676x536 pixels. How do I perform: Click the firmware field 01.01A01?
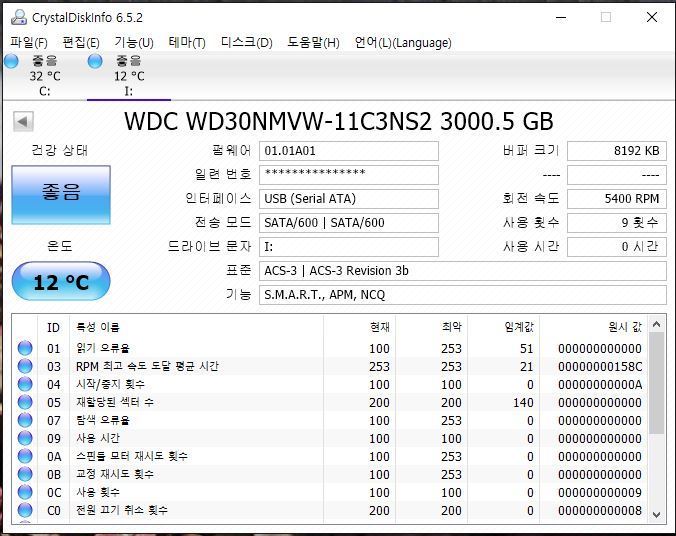click(348, 151)
